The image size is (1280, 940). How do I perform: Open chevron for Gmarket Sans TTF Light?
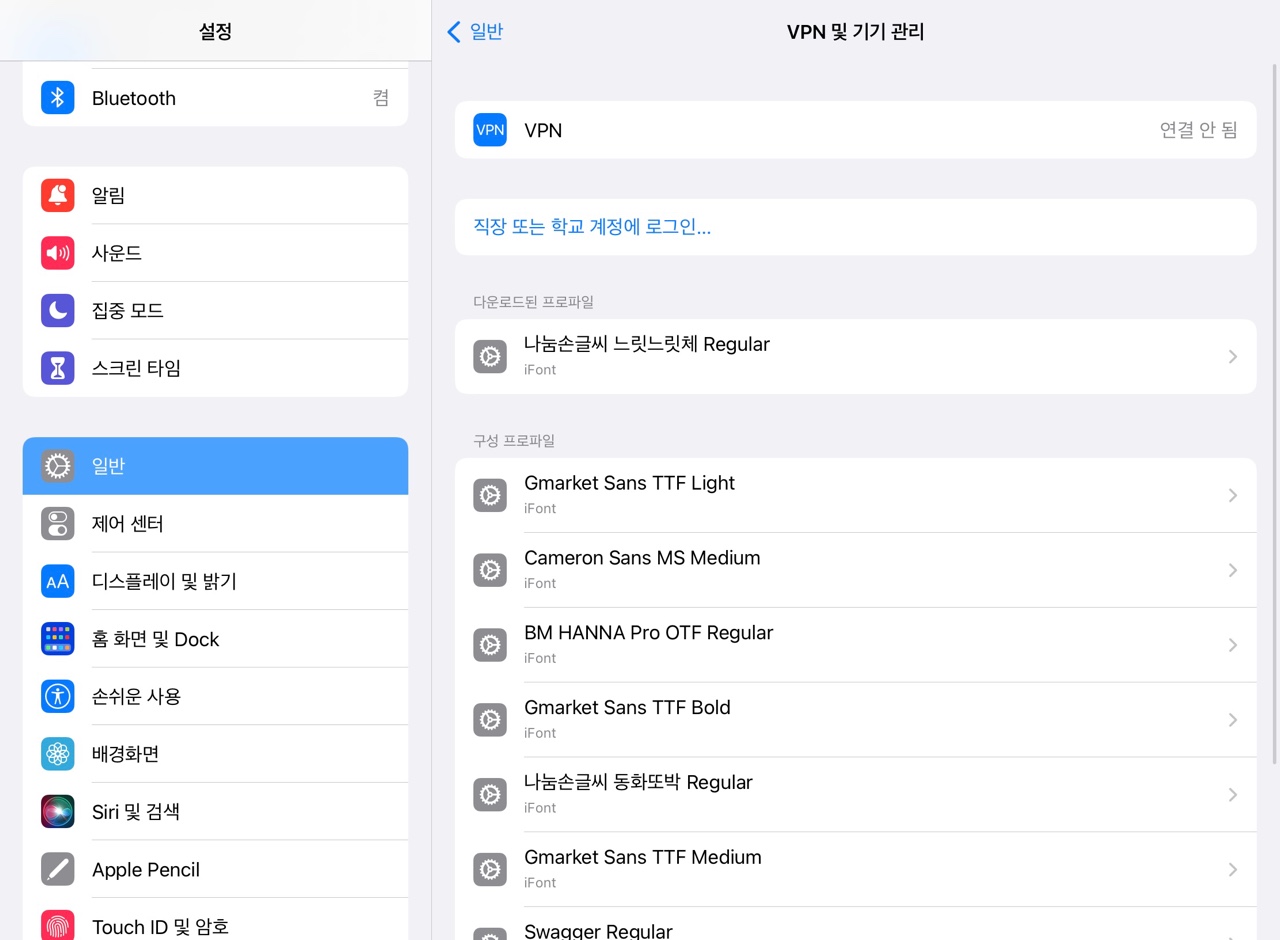click(1232, 495)
